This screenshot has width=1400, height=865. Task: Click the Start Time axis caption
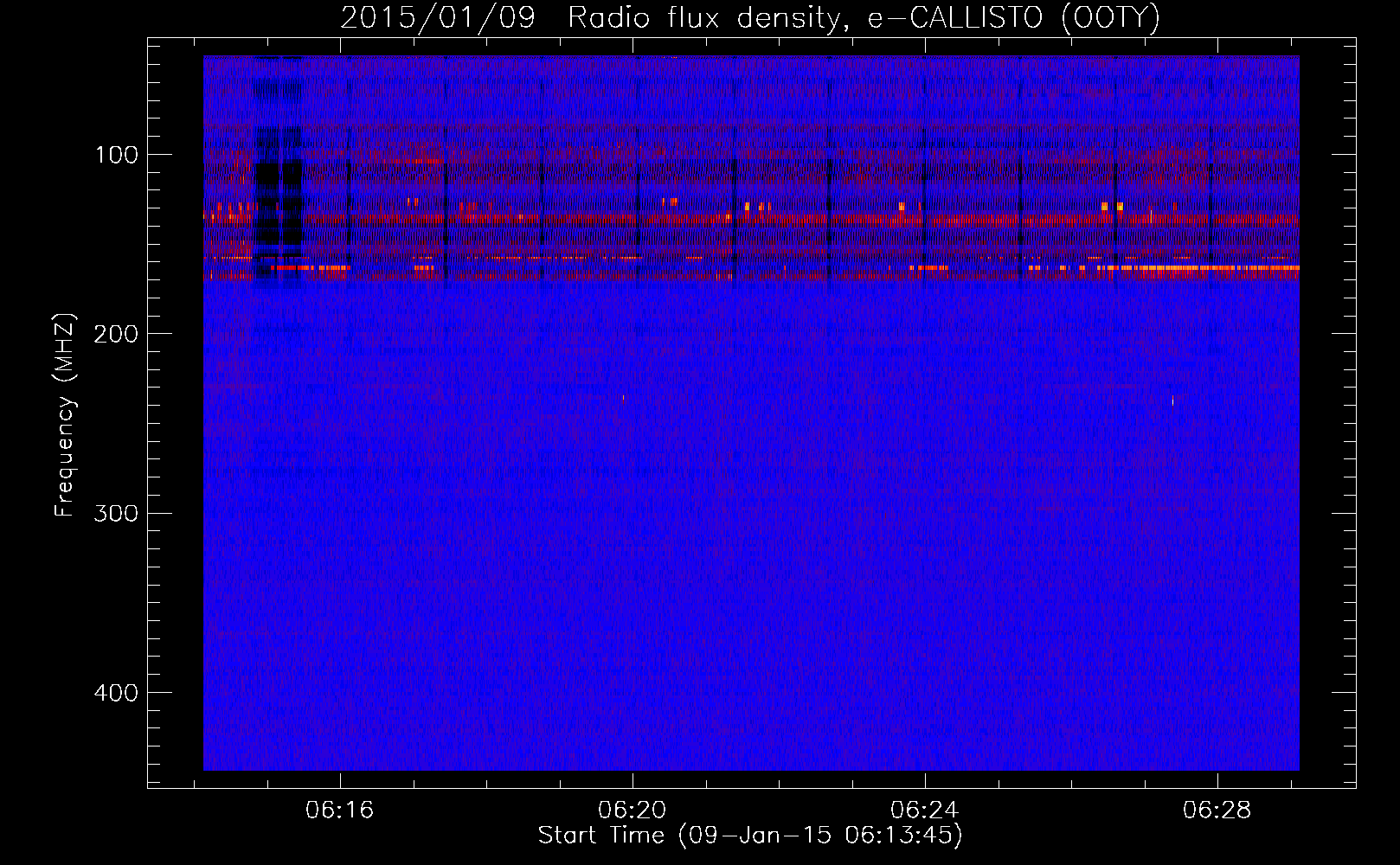point(750,836)
